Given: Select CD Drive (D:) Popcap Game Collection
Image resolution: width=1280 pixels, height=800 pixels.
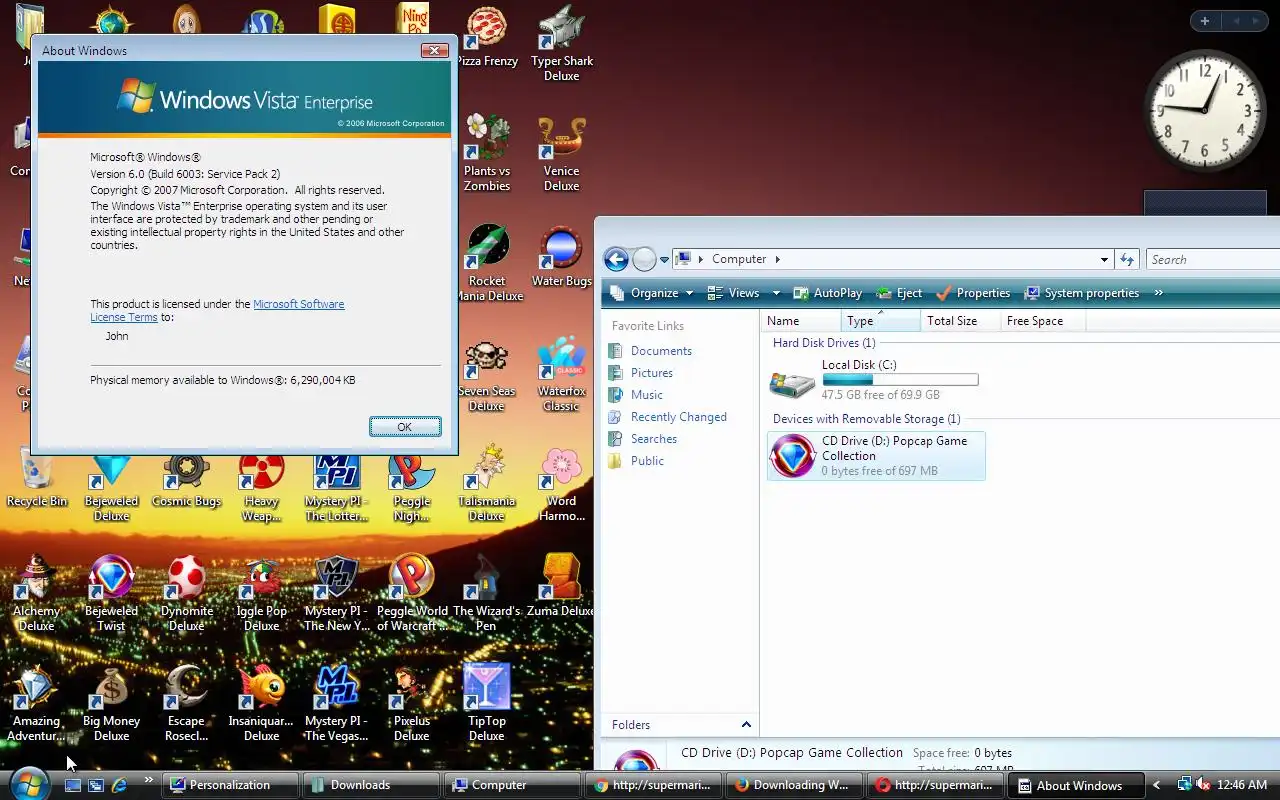Looking at the screenshot, I should click(876, 456).
